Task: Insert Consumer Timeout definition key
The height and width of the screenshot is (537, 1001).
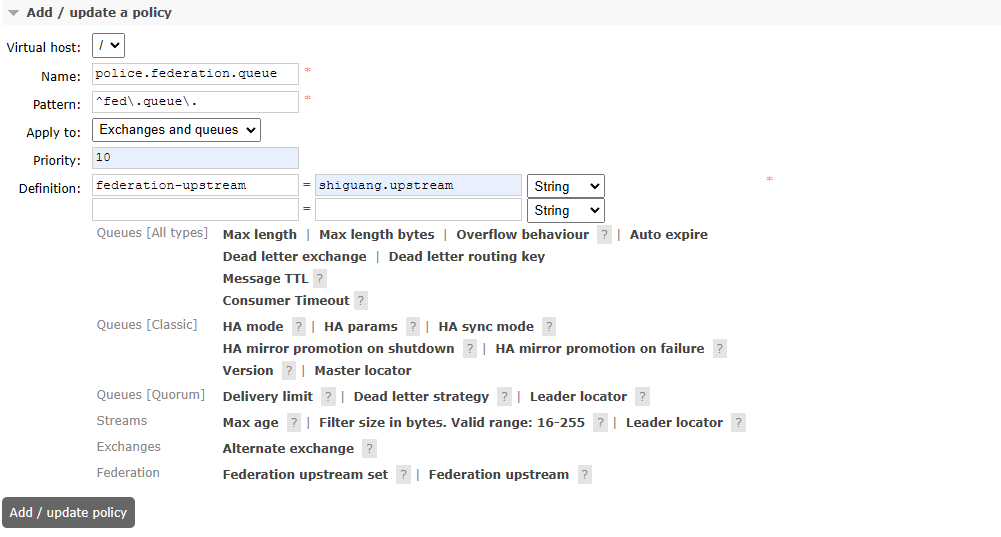Action: [x=286, y=301]
